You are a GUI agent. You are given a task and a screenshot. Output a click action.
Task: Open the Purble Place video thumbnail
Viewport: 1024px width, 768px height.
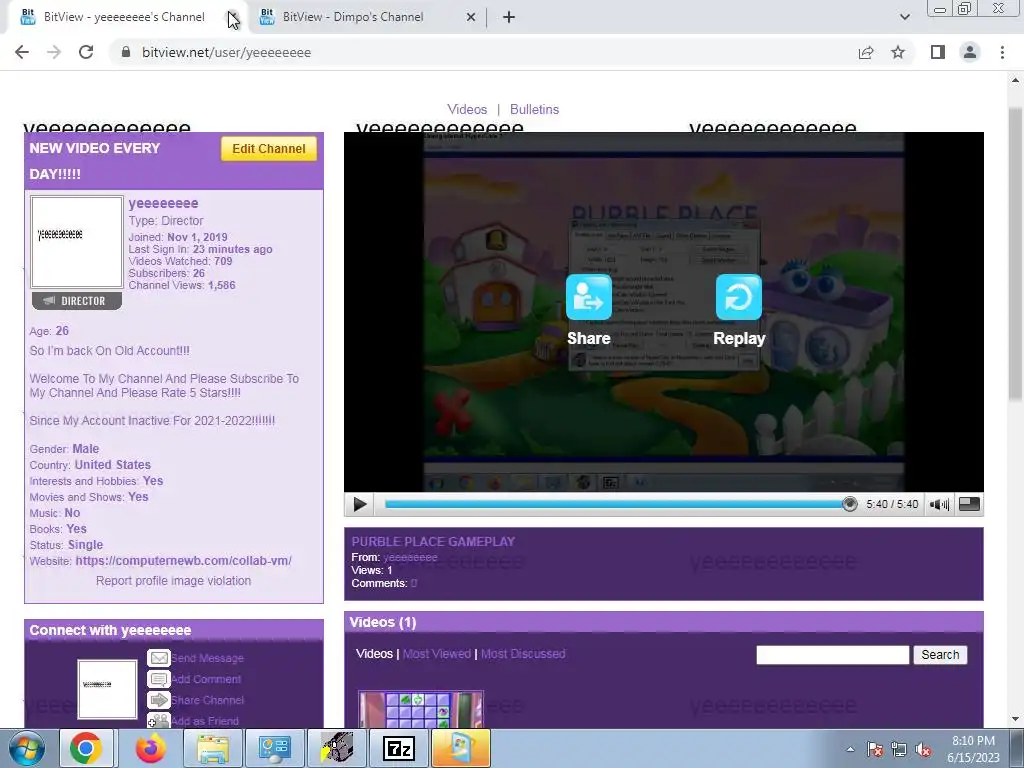pos(421,710)
